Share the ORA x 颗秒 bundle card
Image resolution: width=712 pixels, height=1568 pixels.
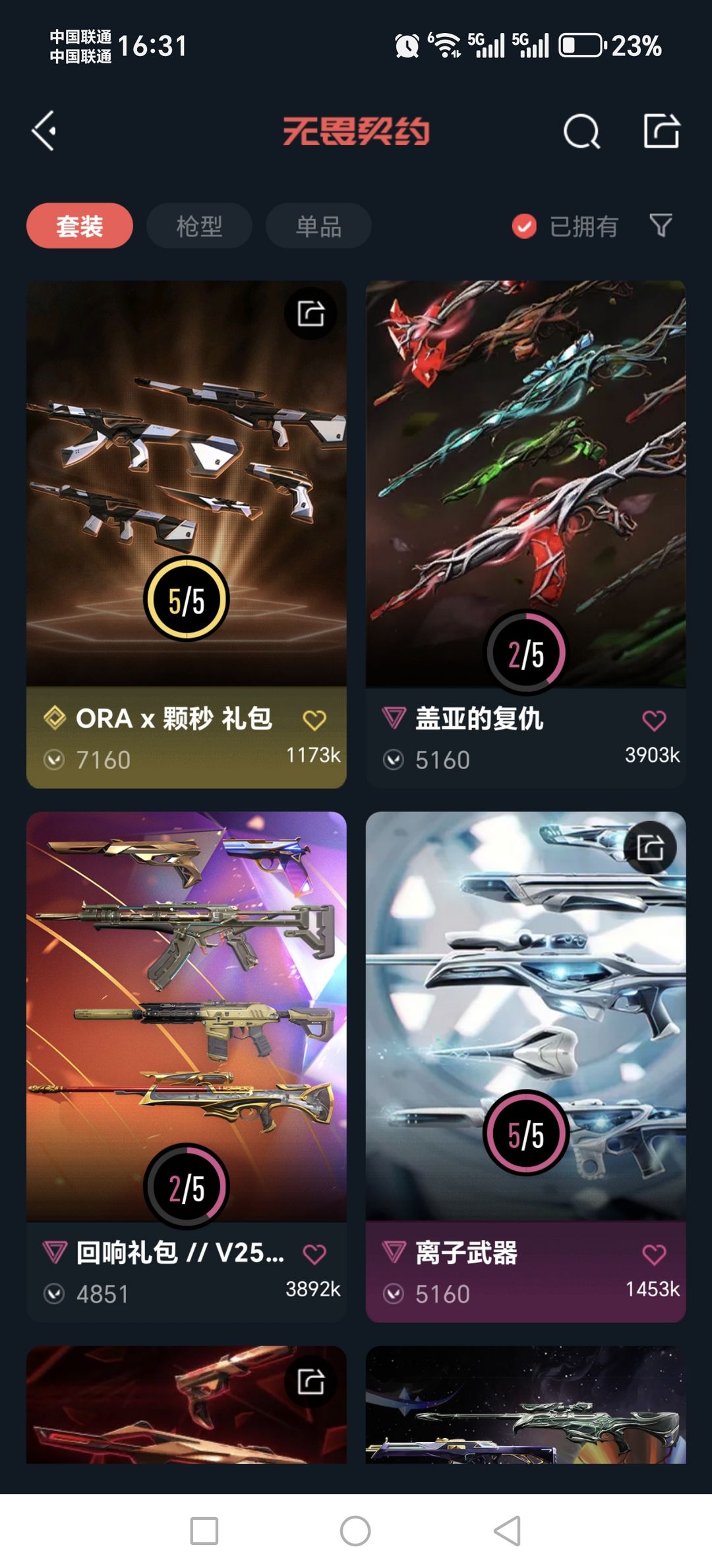[311, 313]
